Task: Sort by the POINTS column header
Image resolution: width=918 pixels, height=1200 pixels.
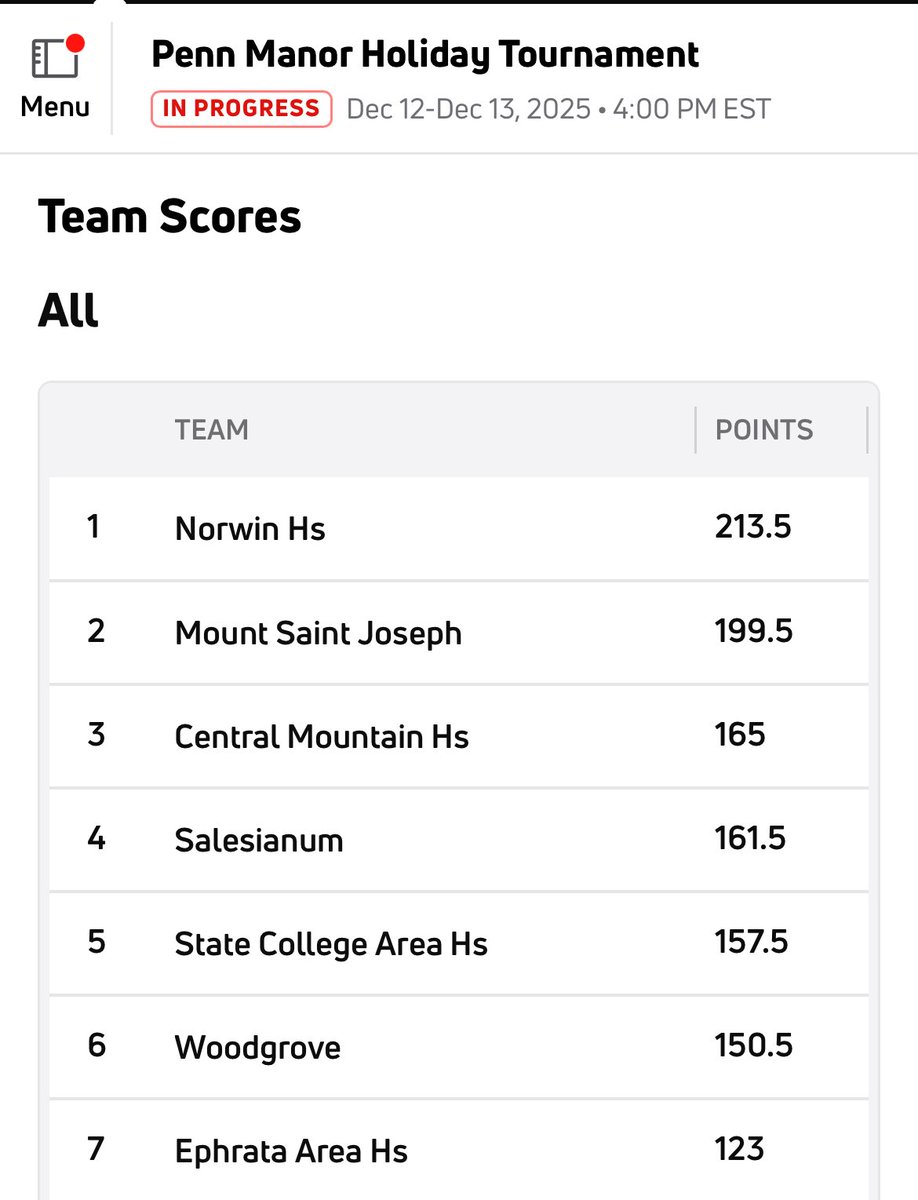Action: click(764, 430)
